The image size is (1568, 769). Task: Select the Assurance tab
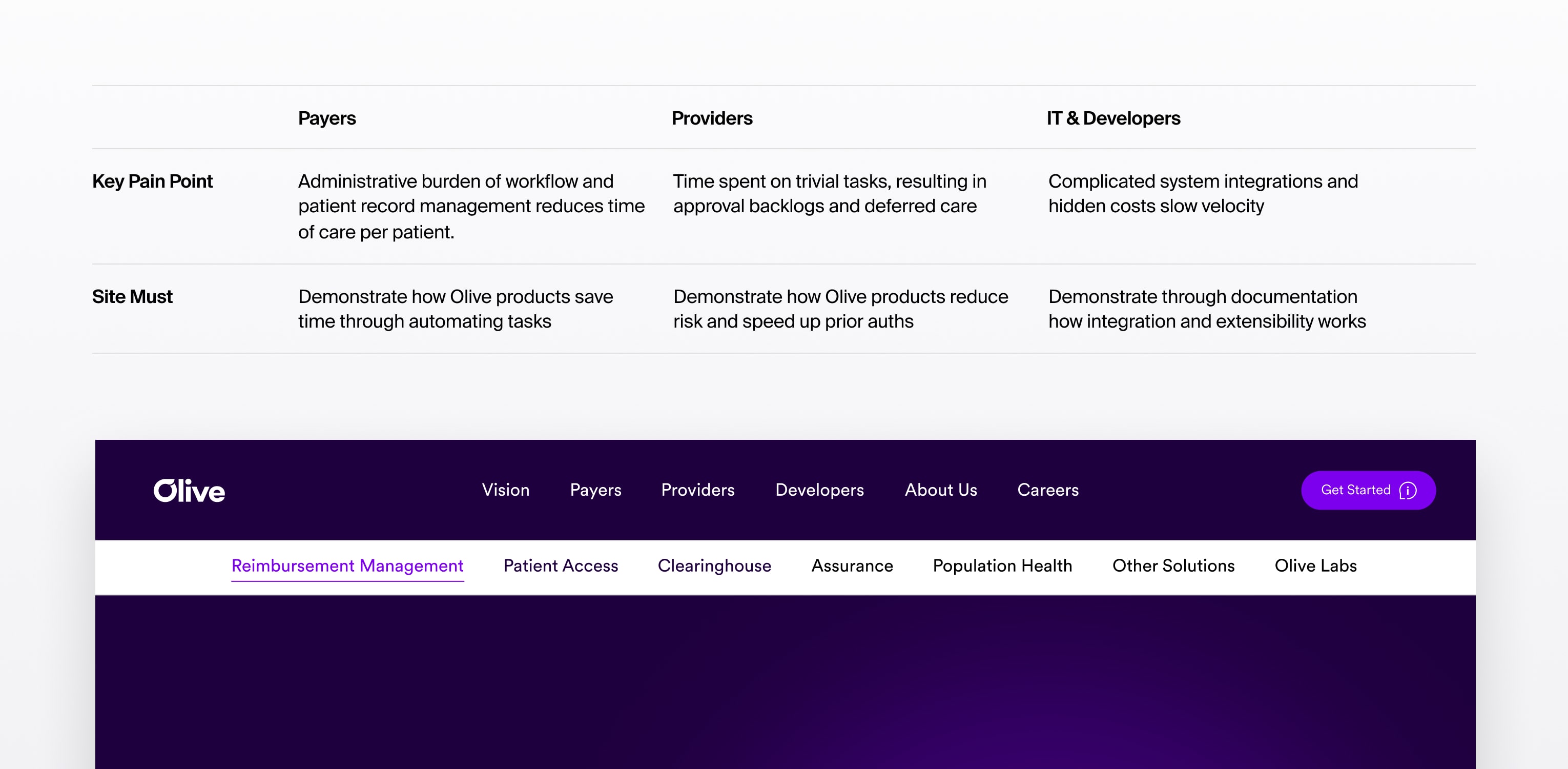[852, 565]
